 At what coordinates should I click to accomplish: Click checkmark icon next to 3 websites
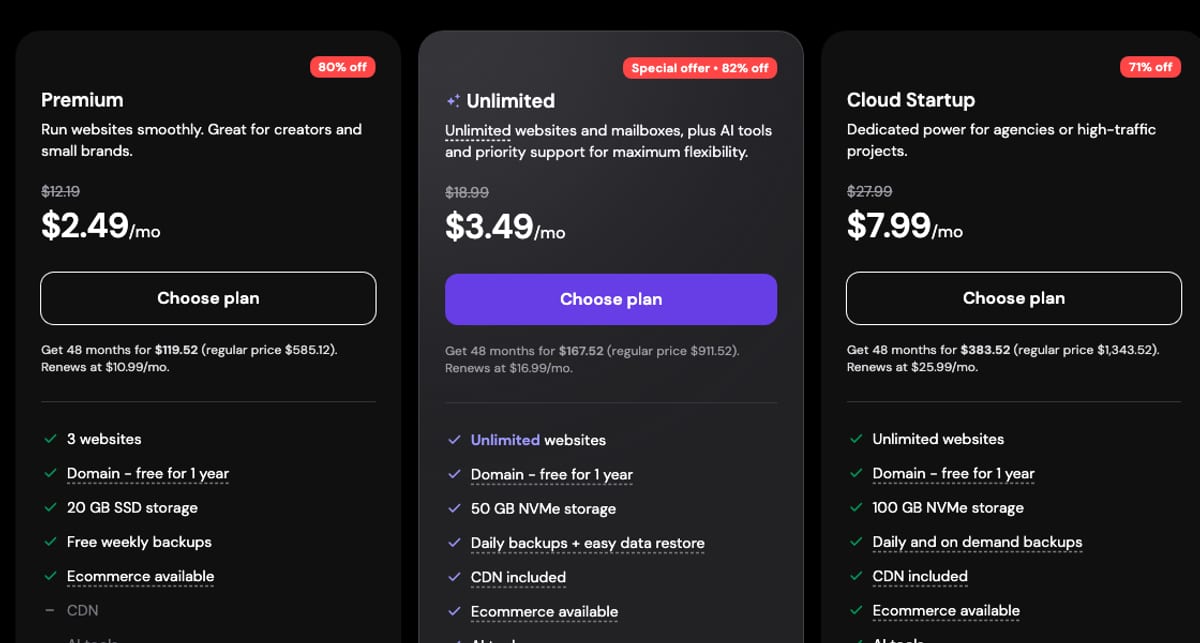click(x=50, y=439)
